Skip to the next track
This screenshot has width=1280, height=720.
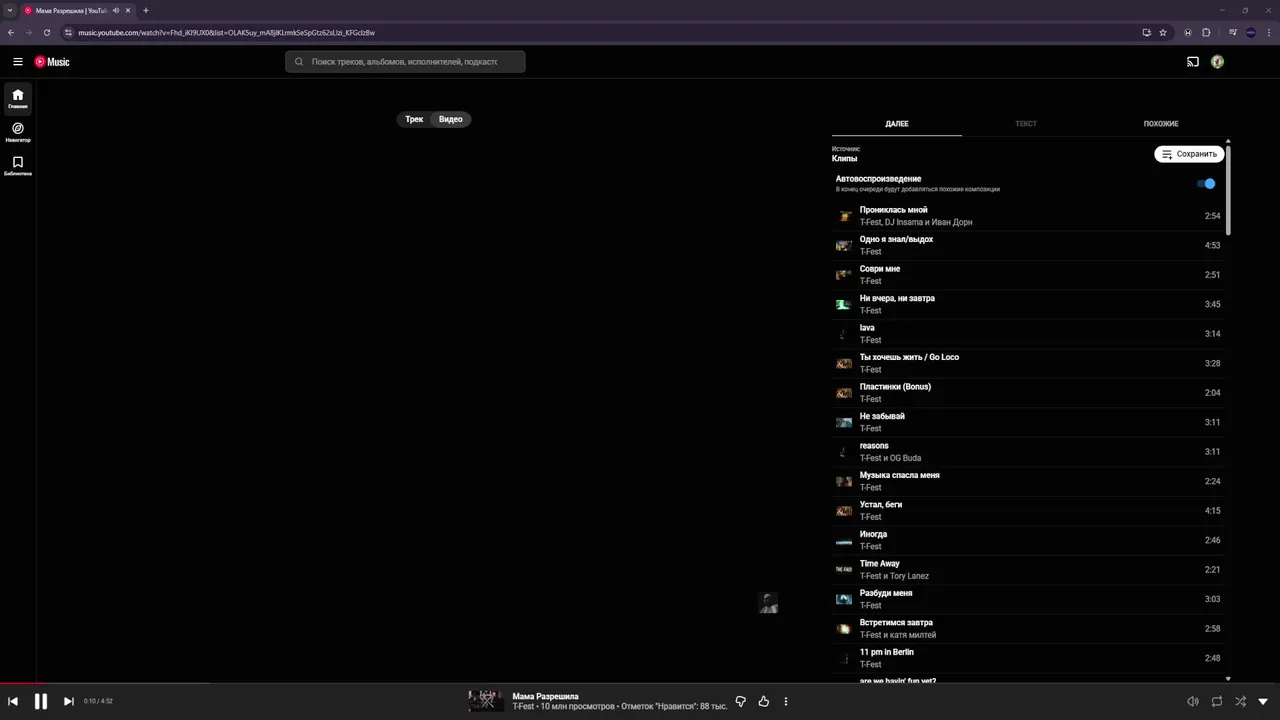68,702
